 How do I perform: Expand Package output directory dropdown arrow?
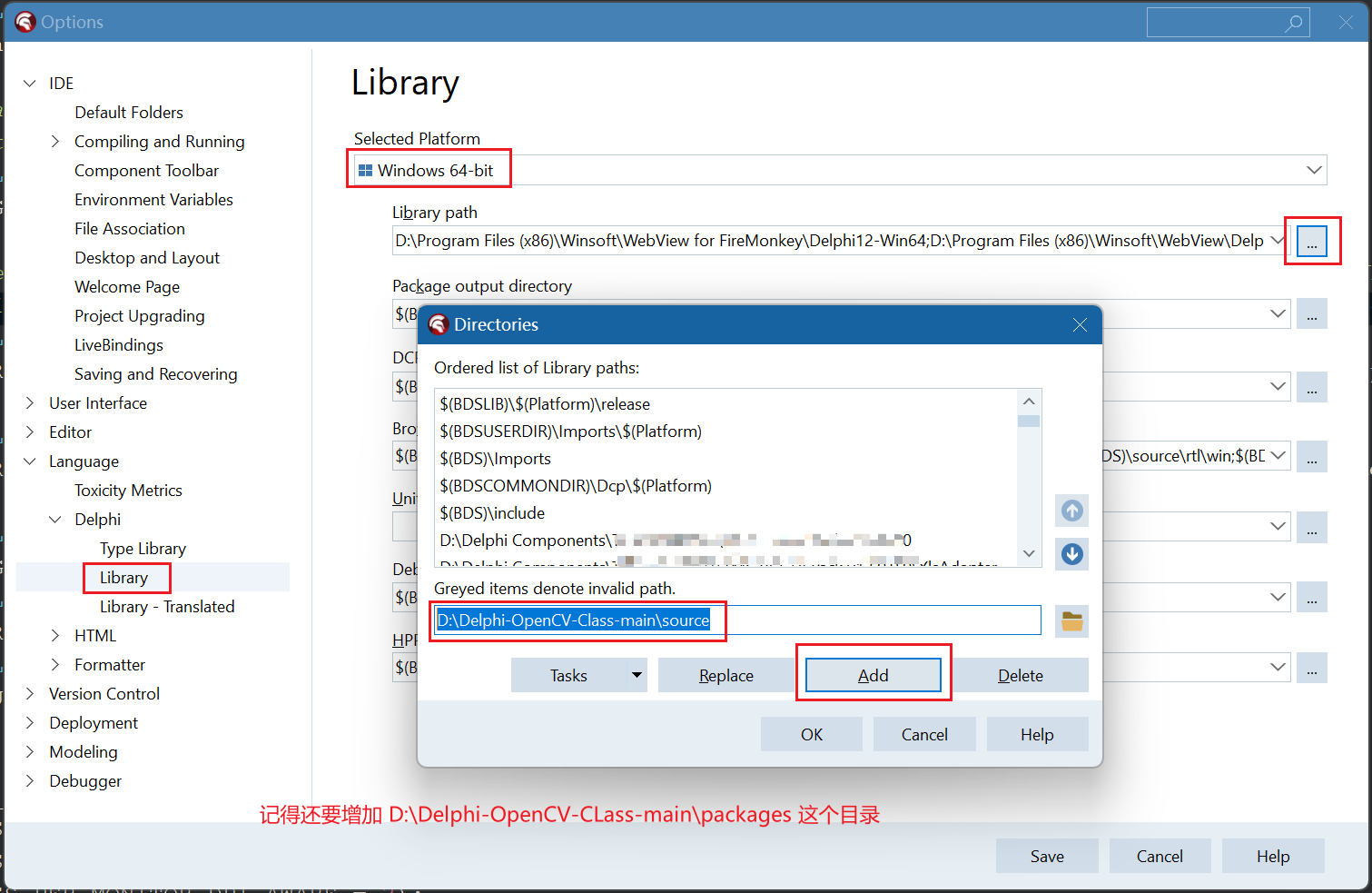1278,313
